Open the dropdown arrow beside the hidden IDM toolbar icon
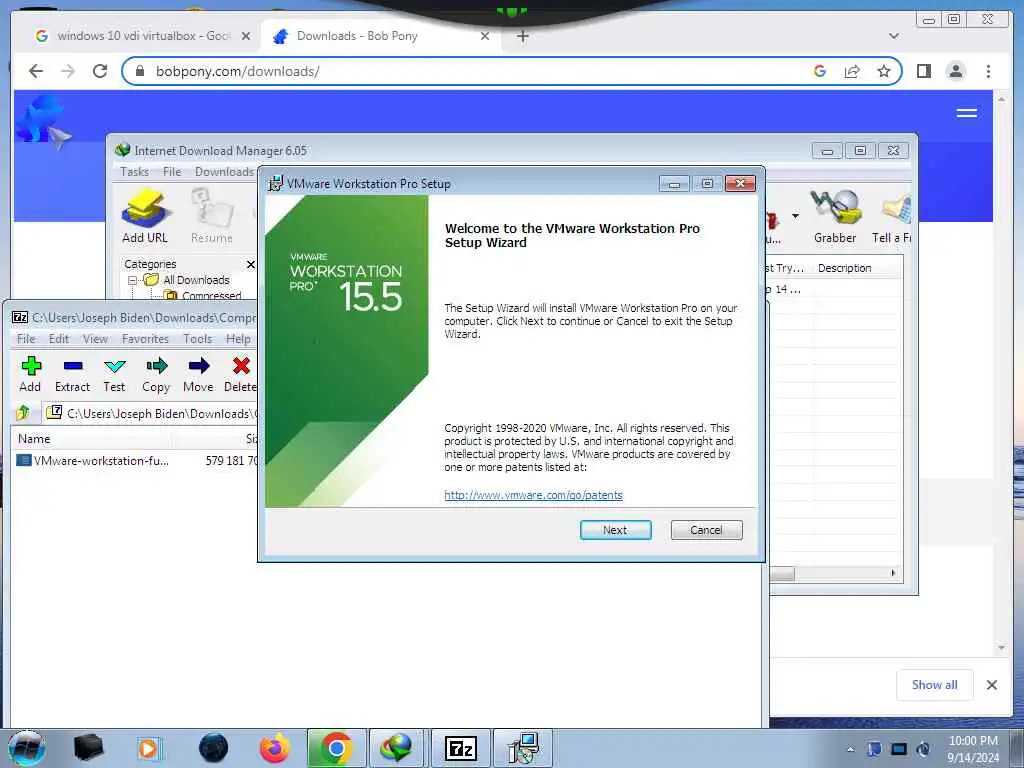 [795, 216]
